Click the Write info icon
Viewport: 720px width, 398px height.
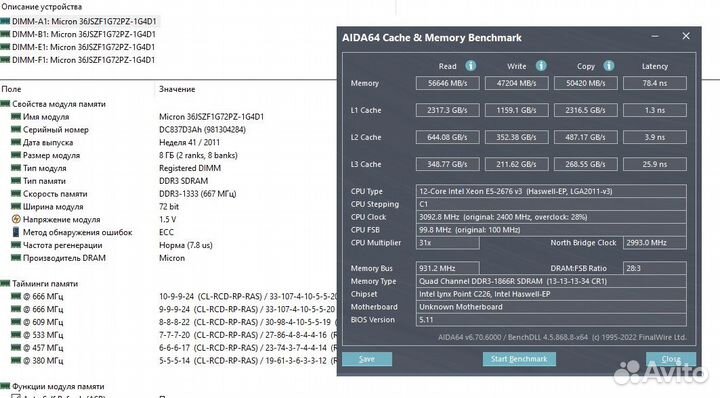tap(541, 66)
